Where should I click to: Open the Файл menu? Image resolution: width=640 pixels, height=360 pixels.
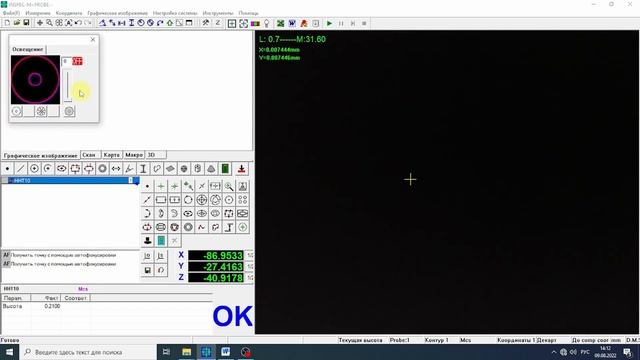coord(11,13)
